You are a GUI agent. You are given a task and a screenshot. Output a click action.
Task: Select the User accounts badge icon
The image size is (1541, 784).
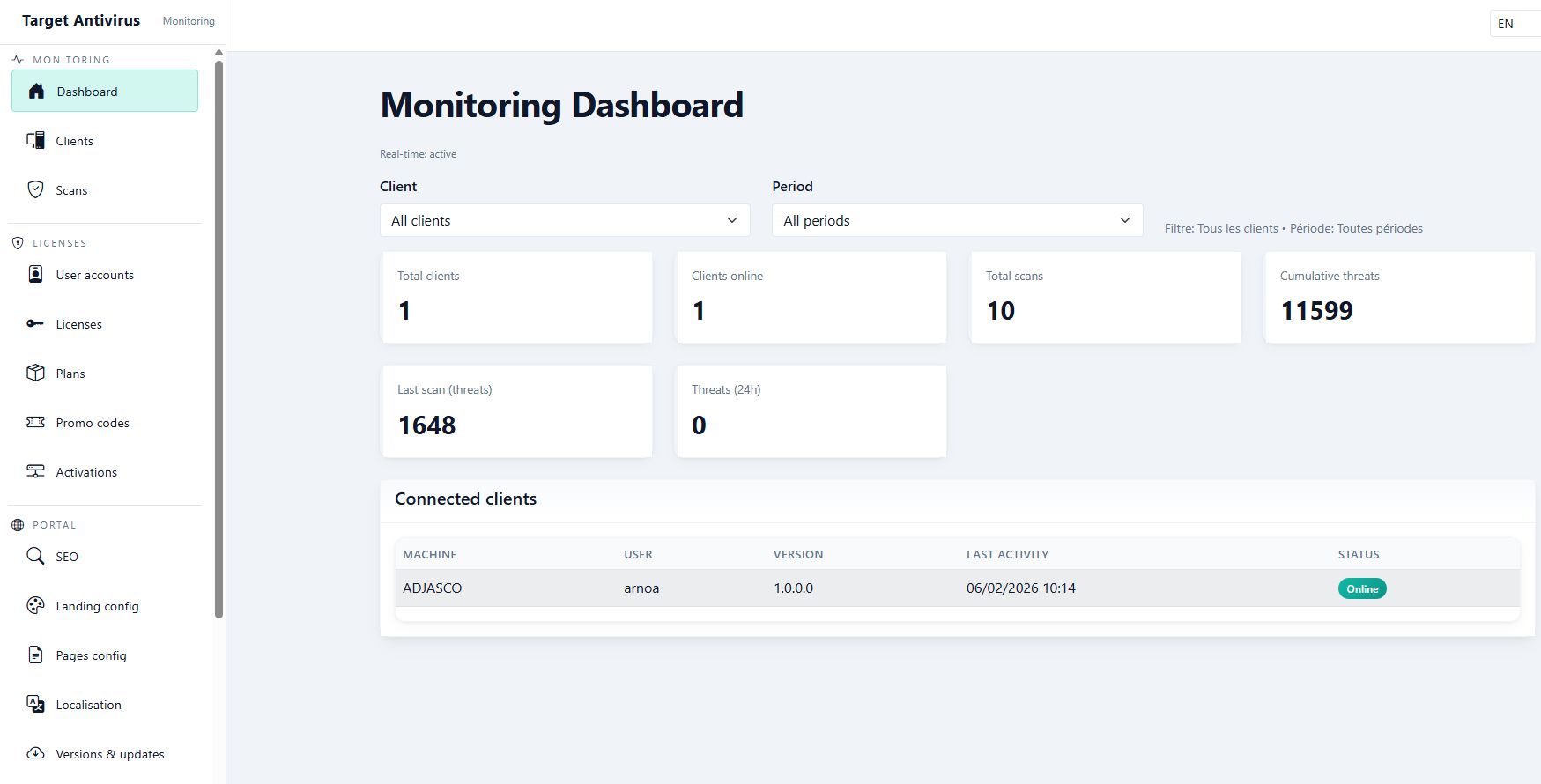[35, 275]
